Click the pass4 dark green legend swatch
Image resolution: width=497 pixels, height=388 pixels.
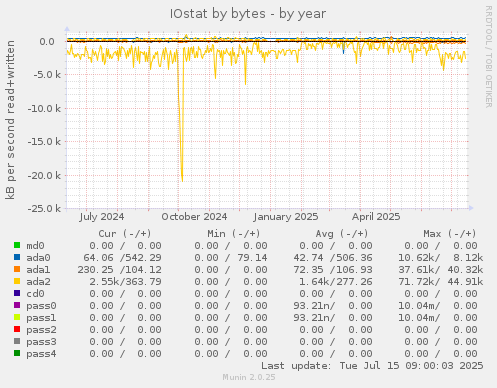tap(17, 353)
